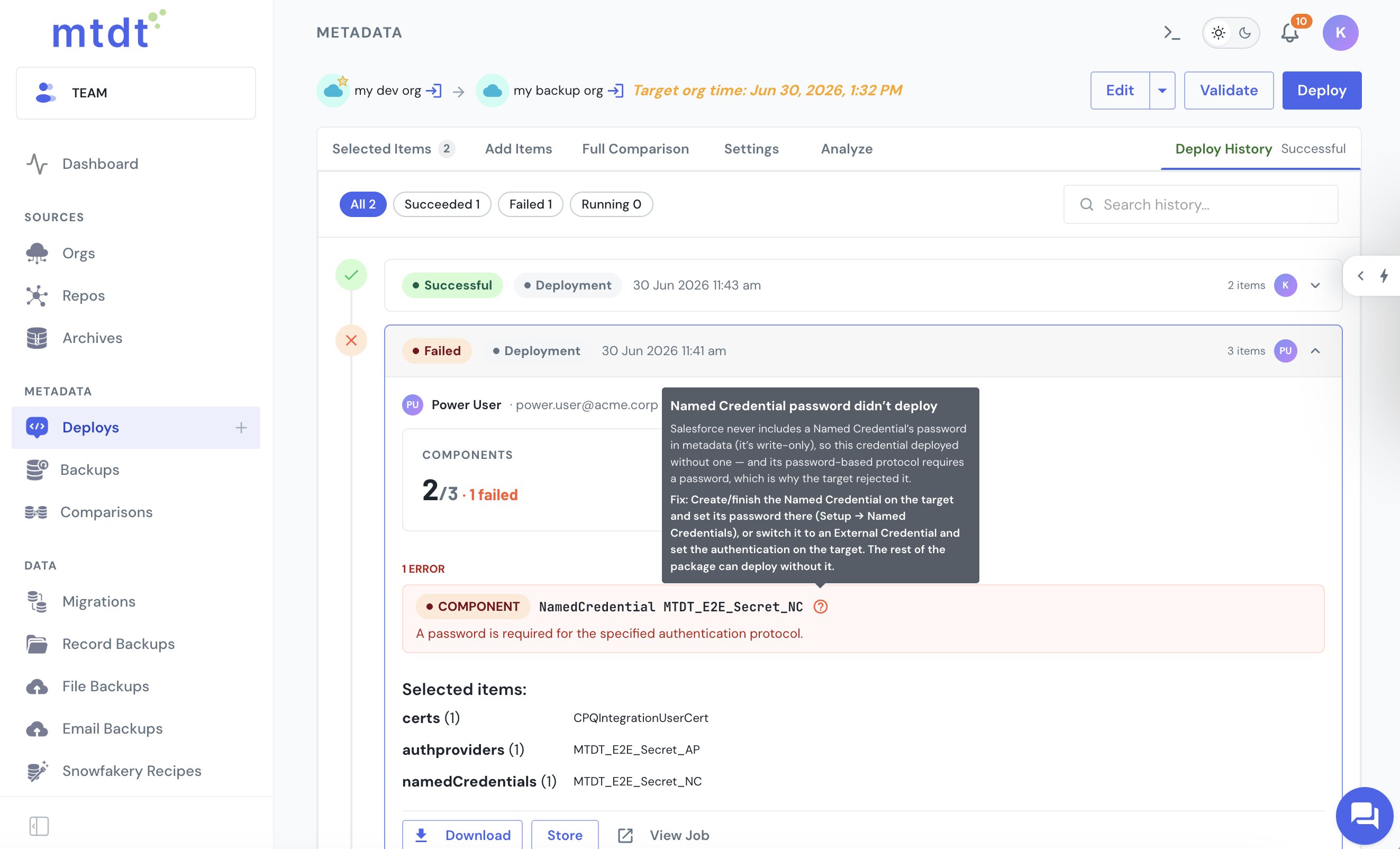Open Edit button dropdown arrow
Screen dimensions: 1400x849
(1162, 91)
